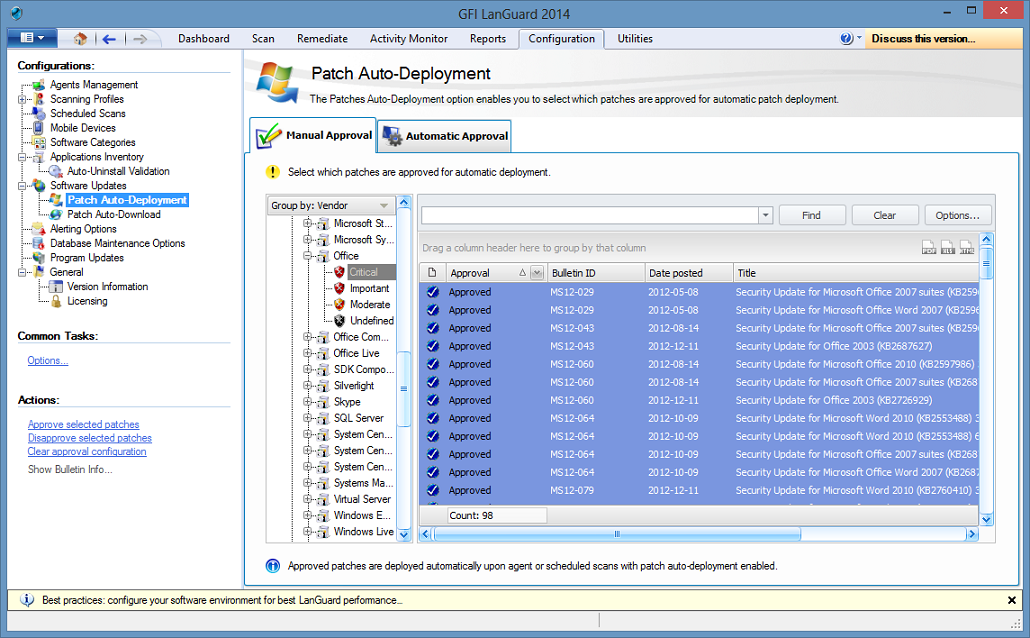Toggle approval for MS12-043 Office 2007 suites

pyautogui.click(x=433, y=328)
